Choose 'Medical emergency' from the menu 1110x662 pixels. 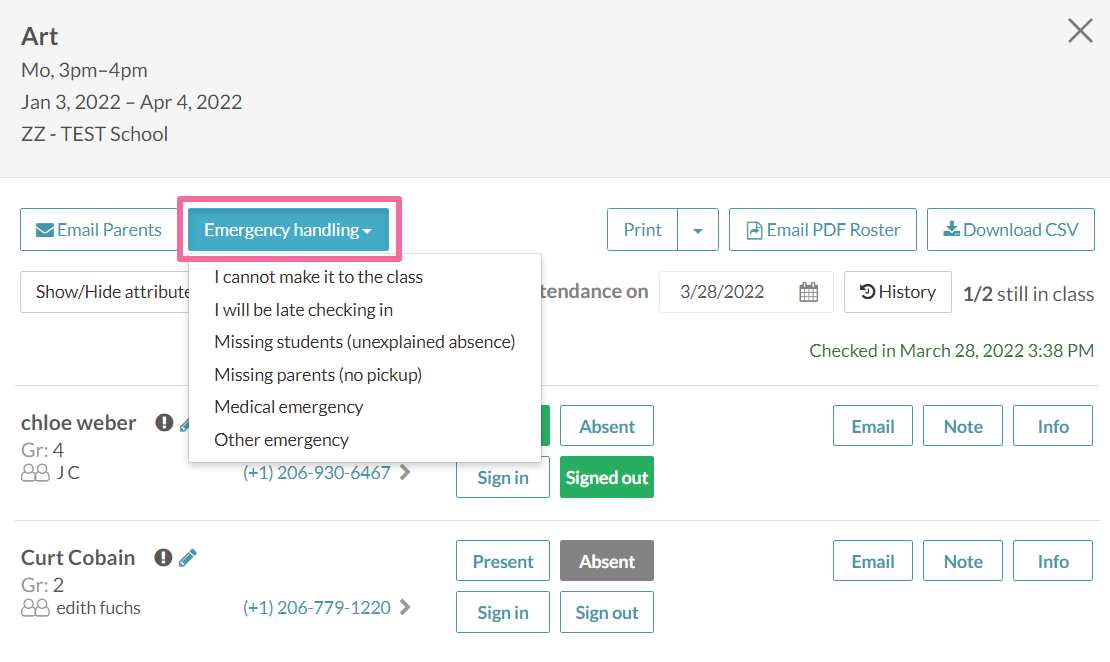[x=288, y=407]
